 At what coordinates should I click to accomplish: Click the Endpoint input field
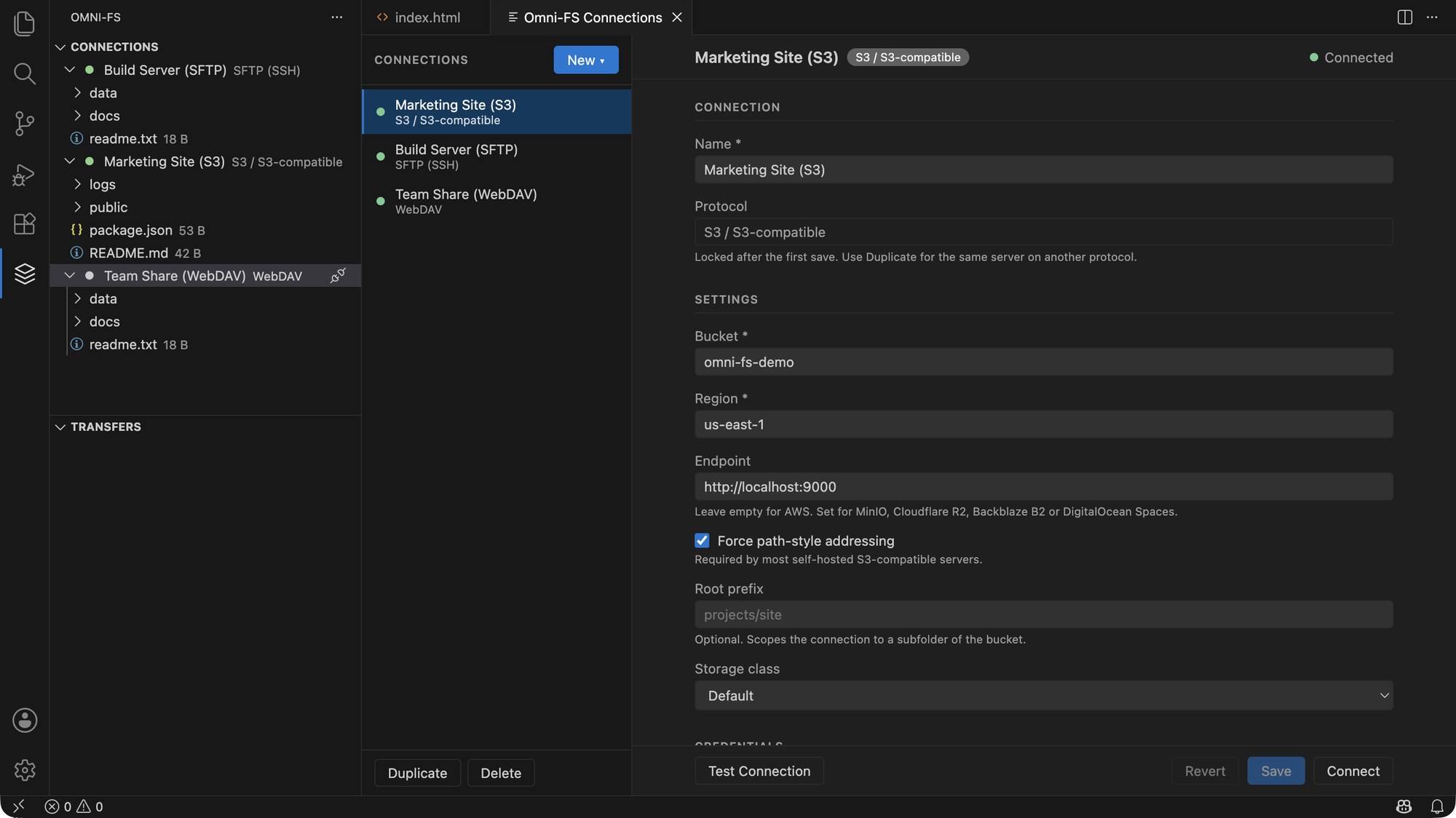1043,487
